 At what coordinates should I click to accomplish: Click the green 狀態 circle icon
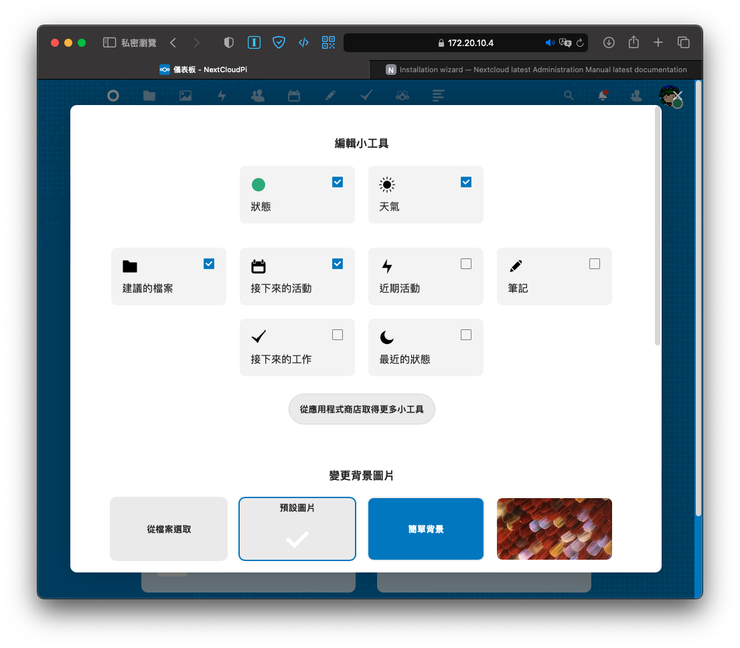pos(258,185)
